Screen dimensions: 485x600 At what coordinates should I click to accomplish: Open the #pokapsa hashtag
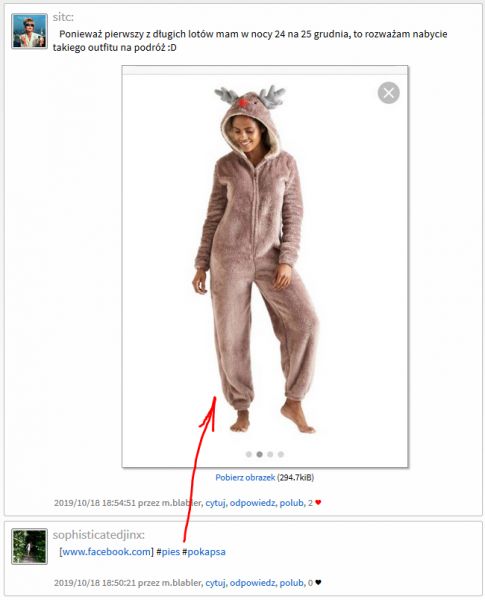(x=204, y=552)
